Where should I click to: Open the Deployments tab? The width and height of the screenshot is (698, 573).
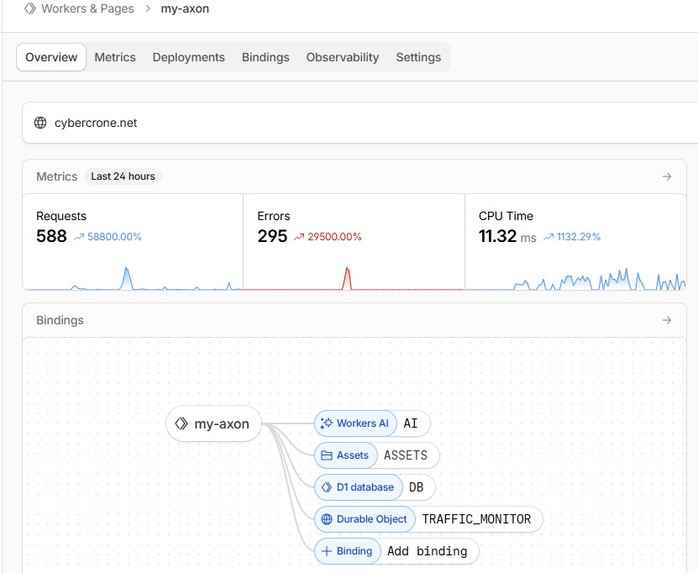[x=189, y=57]
